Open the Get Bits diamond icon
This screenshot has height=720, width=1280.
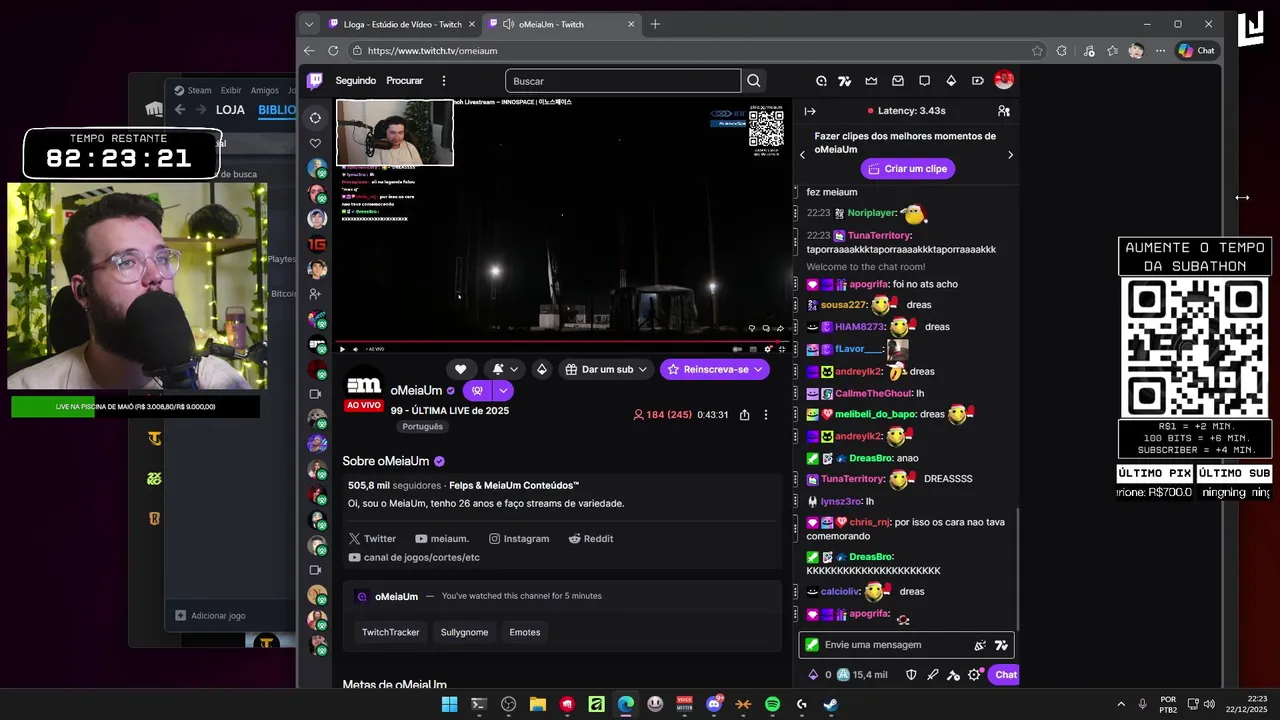coord(951,81)
